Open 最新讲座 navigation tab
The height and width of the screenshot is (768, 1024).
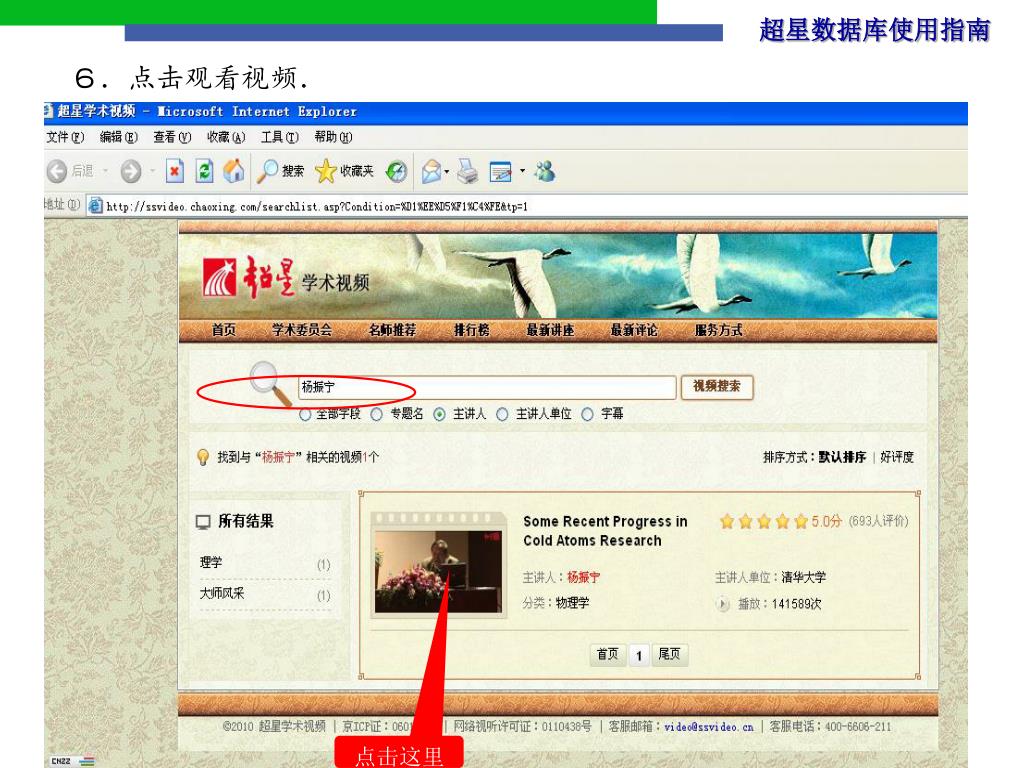point(551,330)
